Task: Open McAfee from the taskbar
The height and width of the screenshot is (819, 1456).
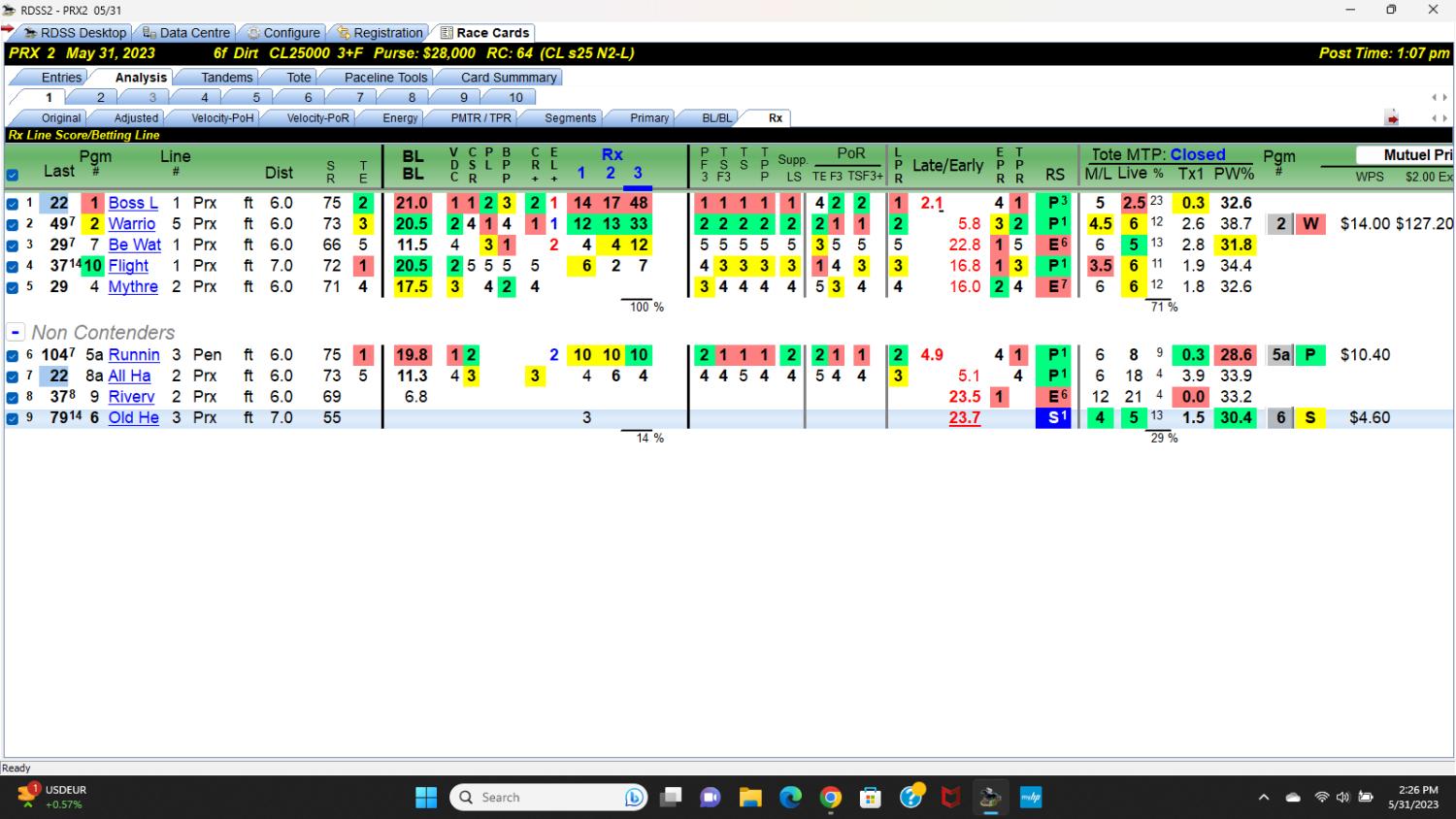Action: [x=951, y=798]
